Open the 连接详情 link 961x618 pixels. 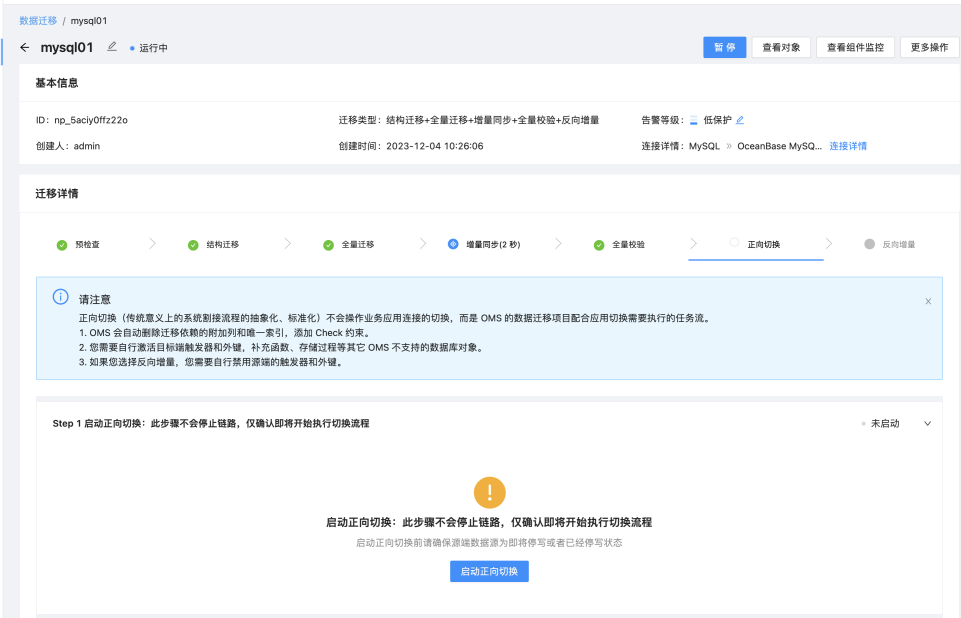(848, 146)
